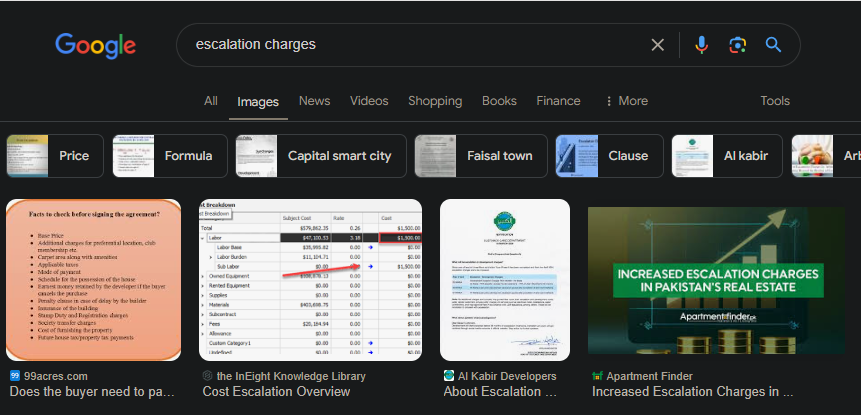Open the Finance tab
Viewport: 861px width, 415px height.
tap(558, 101)
